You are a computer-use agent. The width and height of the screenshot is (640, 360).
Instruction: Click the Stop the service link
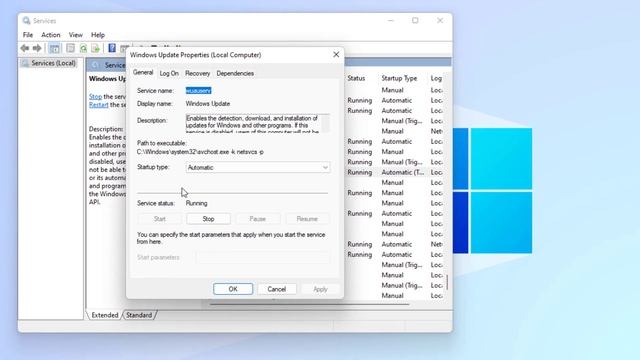[96, 97]
